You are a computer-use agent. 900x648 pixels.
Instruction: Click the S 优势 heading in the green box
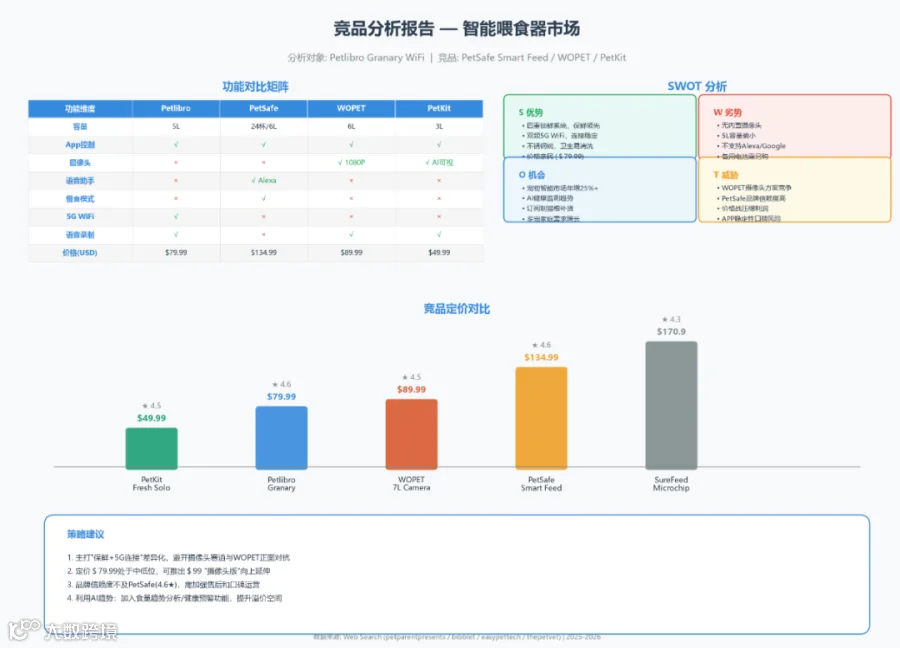coord(530,112)
